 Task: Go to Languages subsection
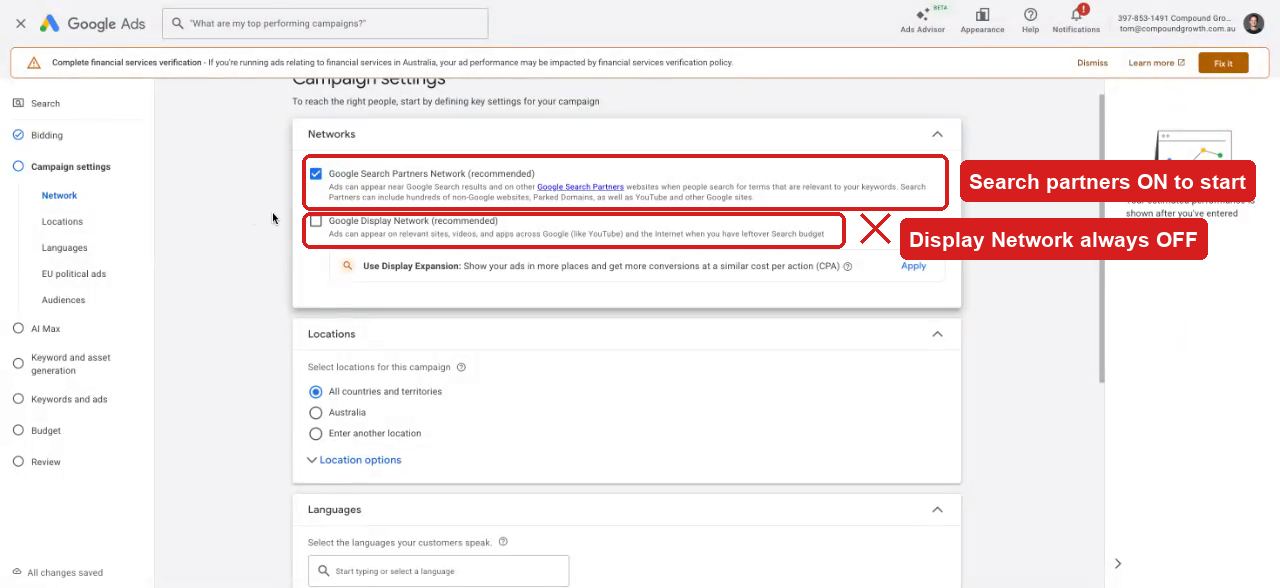pyautogui.click(x=64, y=248)
